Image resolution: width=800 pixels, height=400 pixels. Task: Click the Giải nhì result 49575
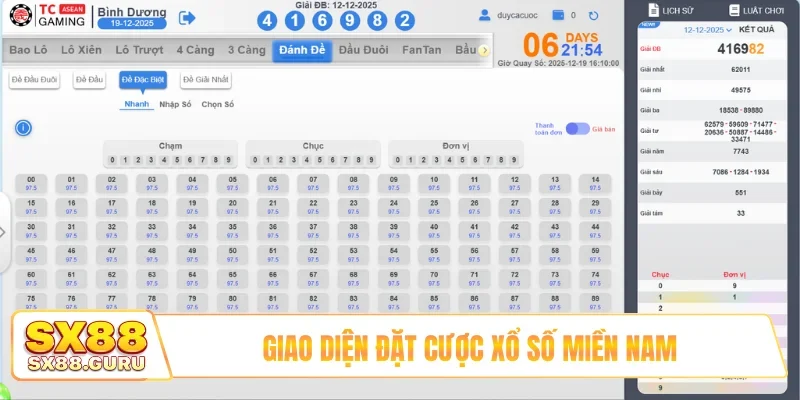(741, 90)
